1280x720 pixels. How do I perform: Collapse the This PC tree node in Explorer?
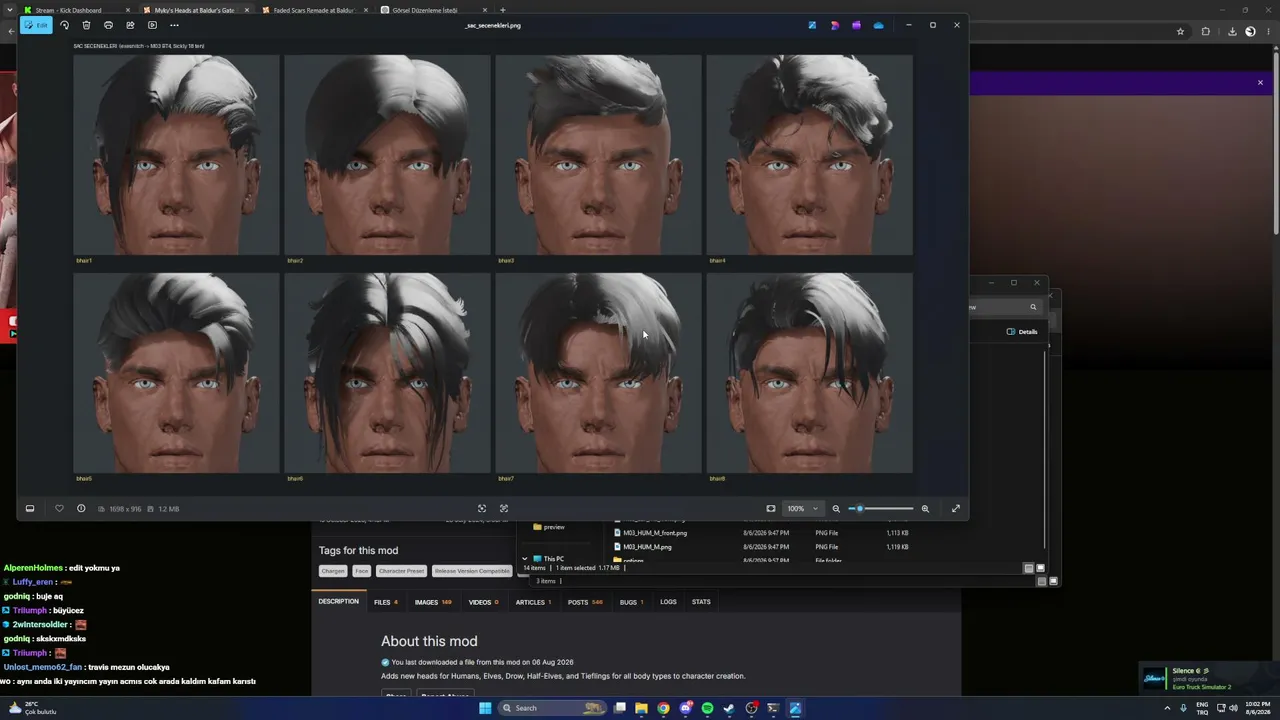[525, 559]
